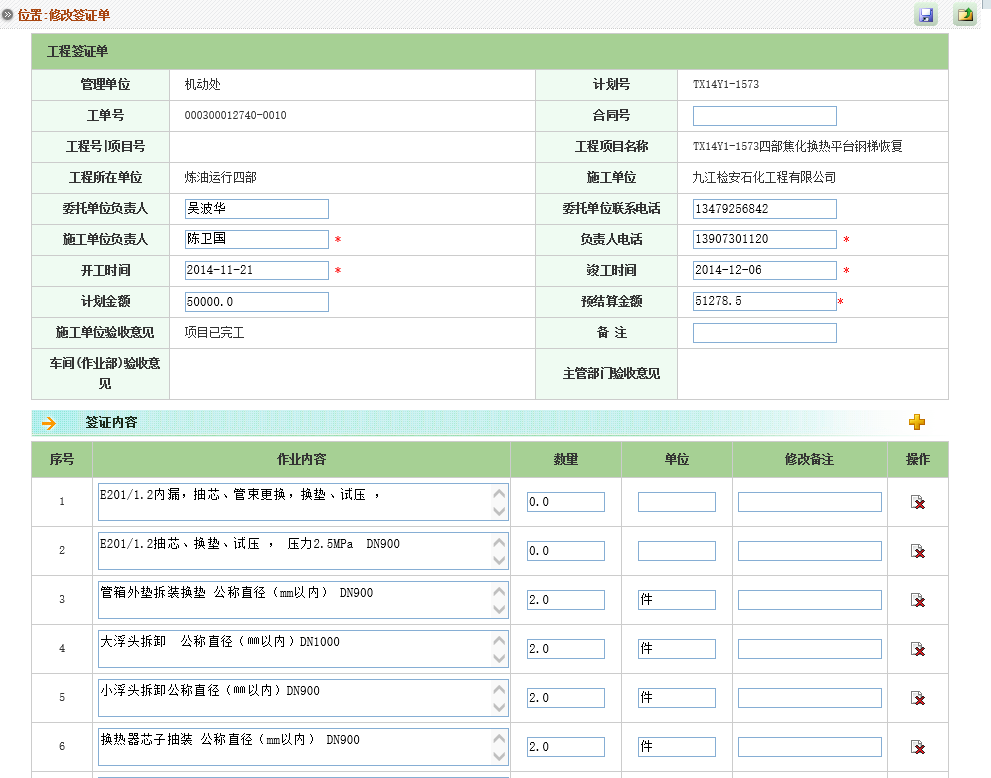Delete row 4 大浮头拆卸 entry
The width and height of the screenshot is (991, 778).
click(x=918, y=649)
